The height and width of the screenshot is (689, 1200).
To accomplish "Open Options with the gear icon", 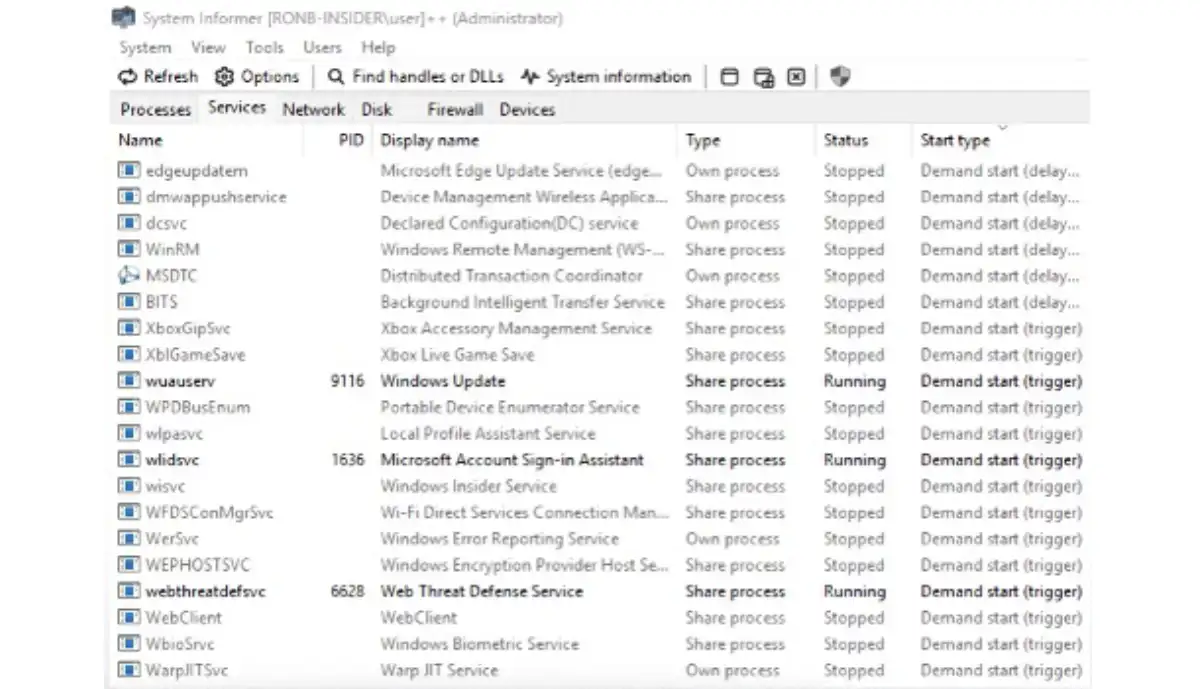I will tap(257, 77).
